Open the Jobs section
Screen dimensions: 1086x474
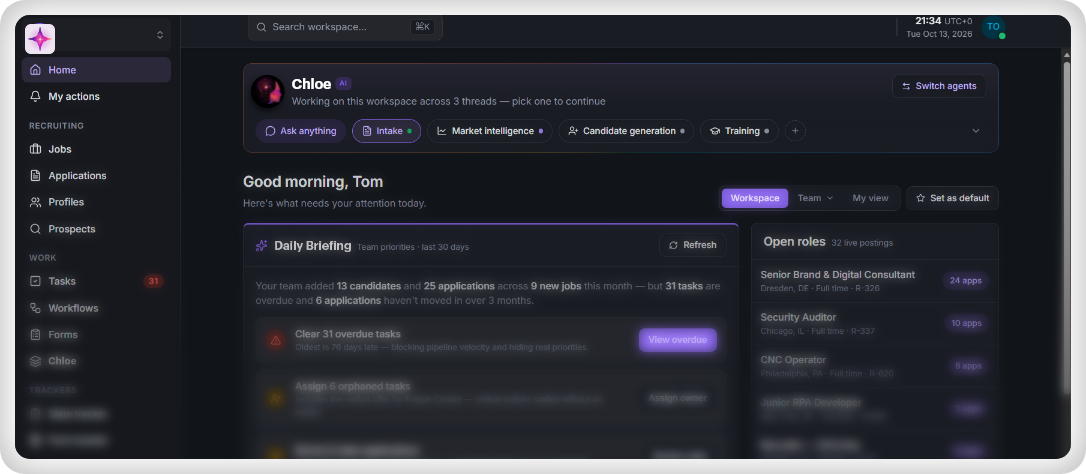(x=96, y=149)
